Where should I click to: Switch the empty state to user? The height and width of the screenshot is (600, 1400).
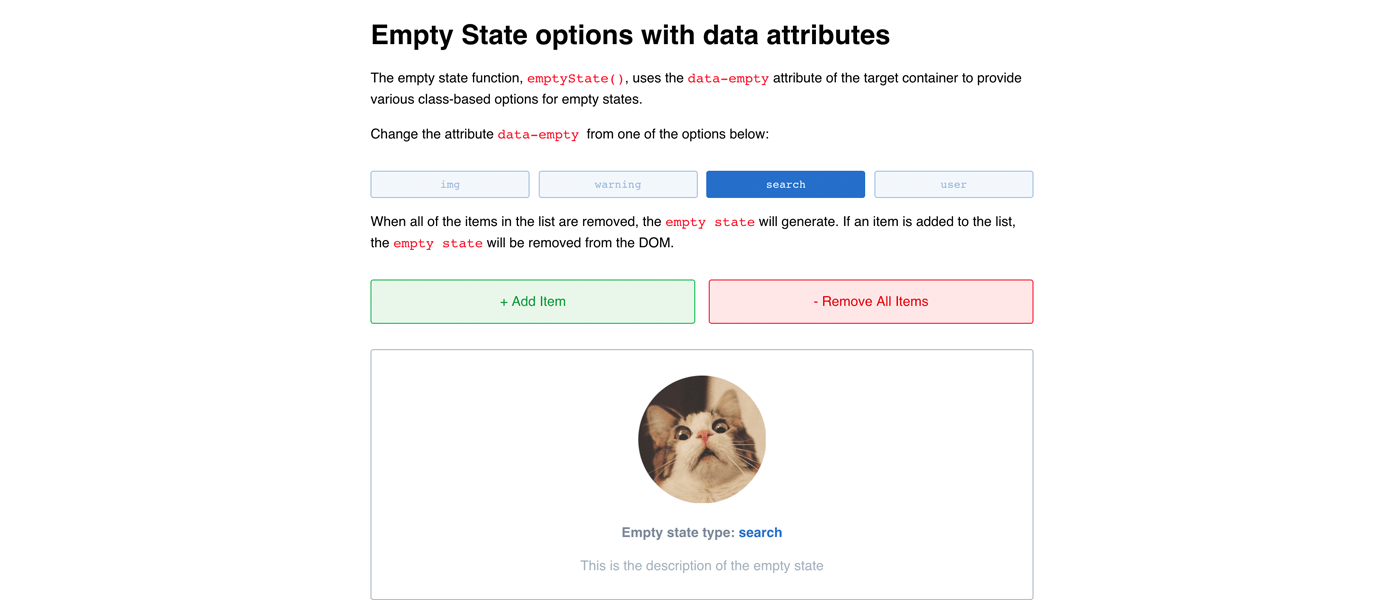(x=954, y=184)
